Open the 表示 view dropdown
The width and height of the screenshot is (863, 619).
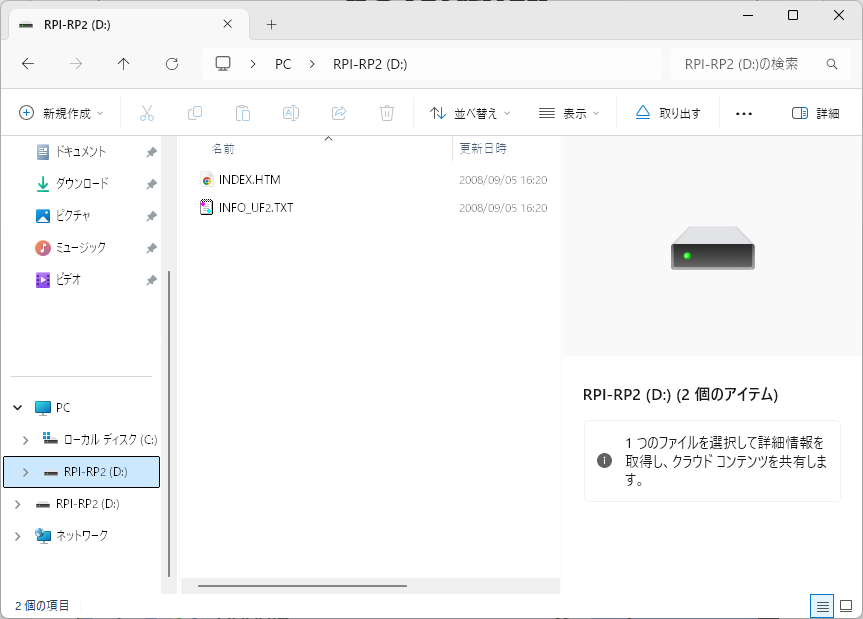(x=569, y=113)
